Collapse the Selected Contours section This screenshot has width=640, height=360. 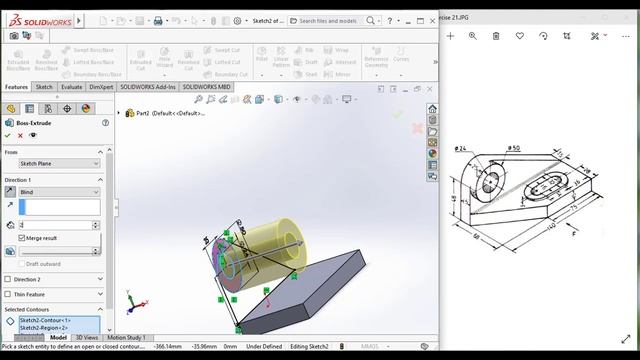pyautogui.click(x=100, y=309)
